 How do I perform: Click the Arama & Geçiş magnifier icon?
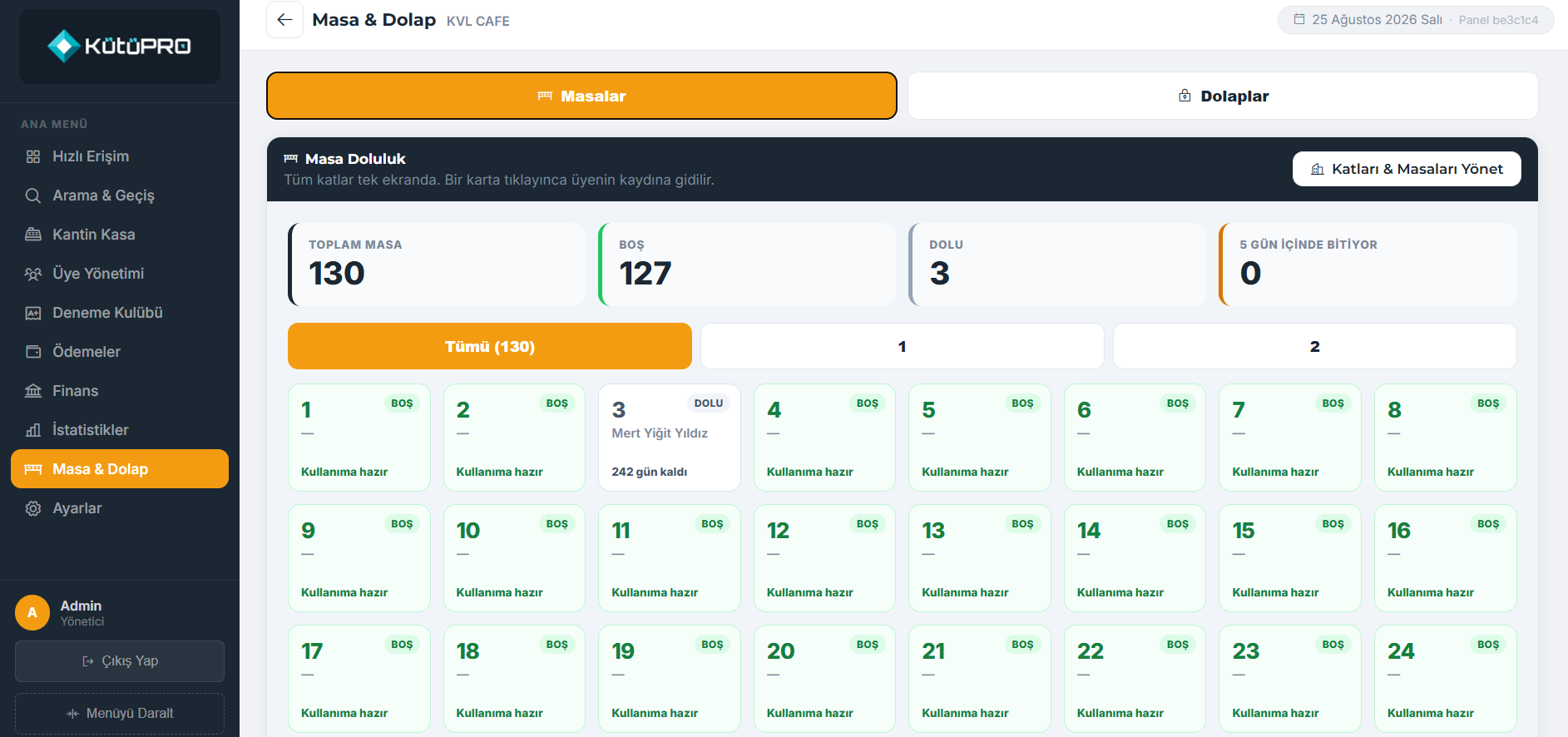pos(33,195)
